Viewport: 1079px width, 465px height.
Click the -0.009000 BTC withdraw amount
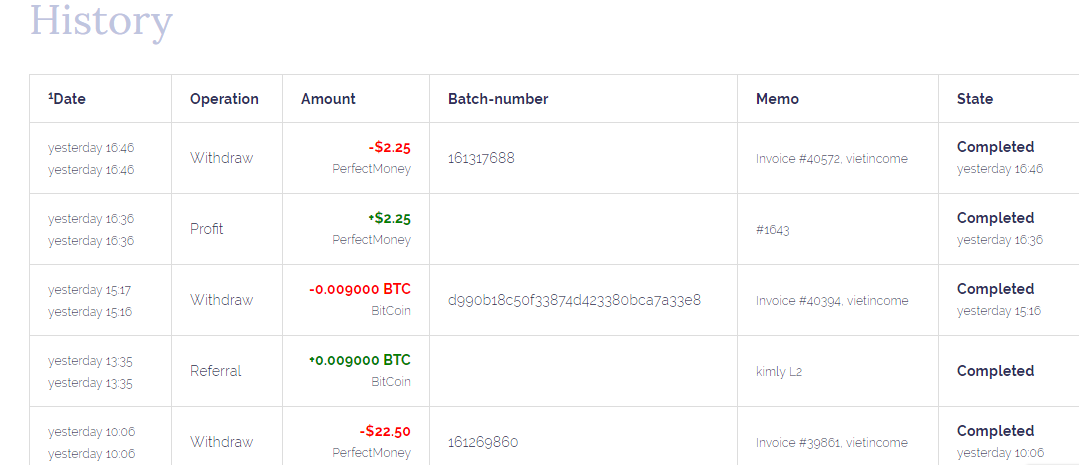(360, 289)
